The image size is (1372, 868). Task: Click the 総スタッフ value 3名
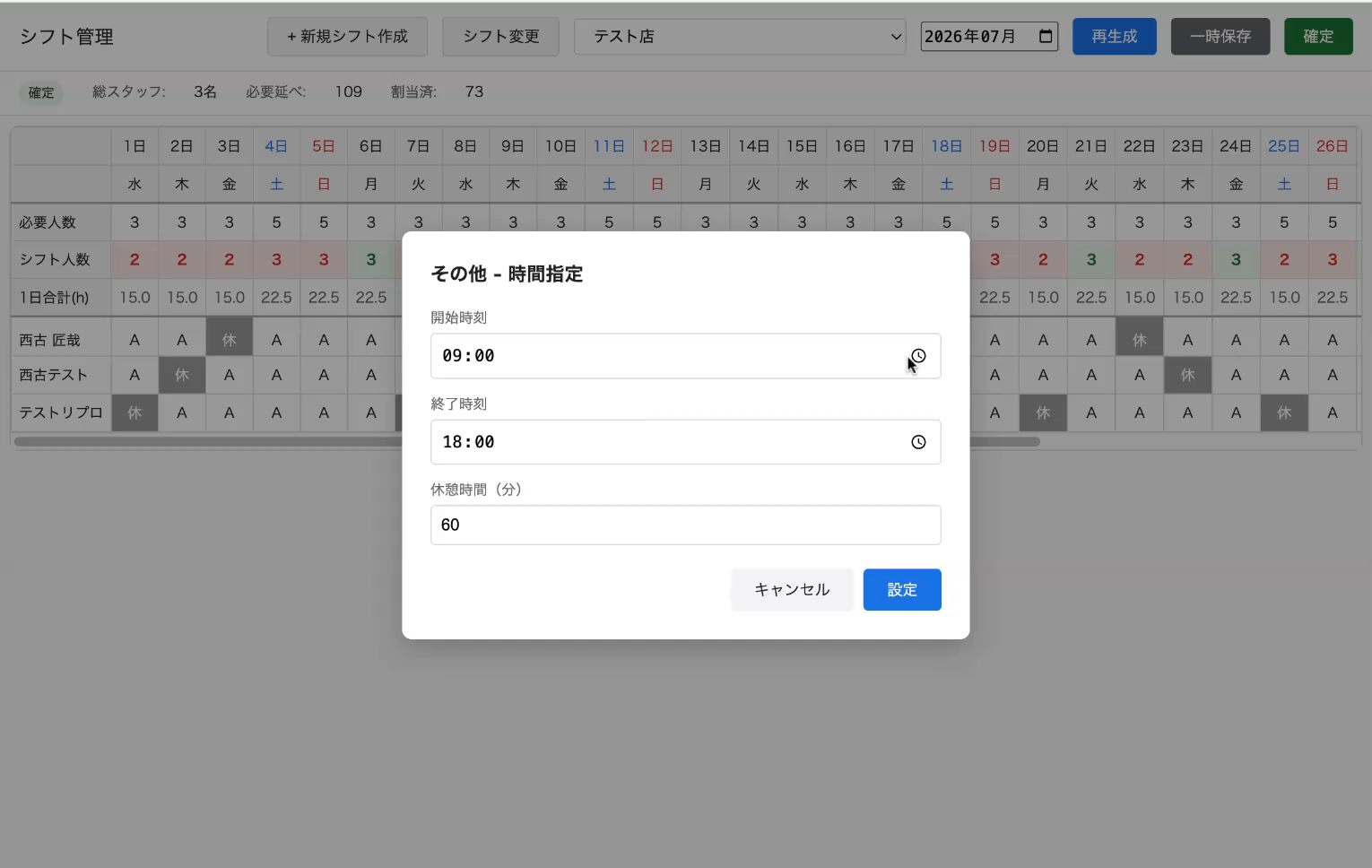pos(205,91)
